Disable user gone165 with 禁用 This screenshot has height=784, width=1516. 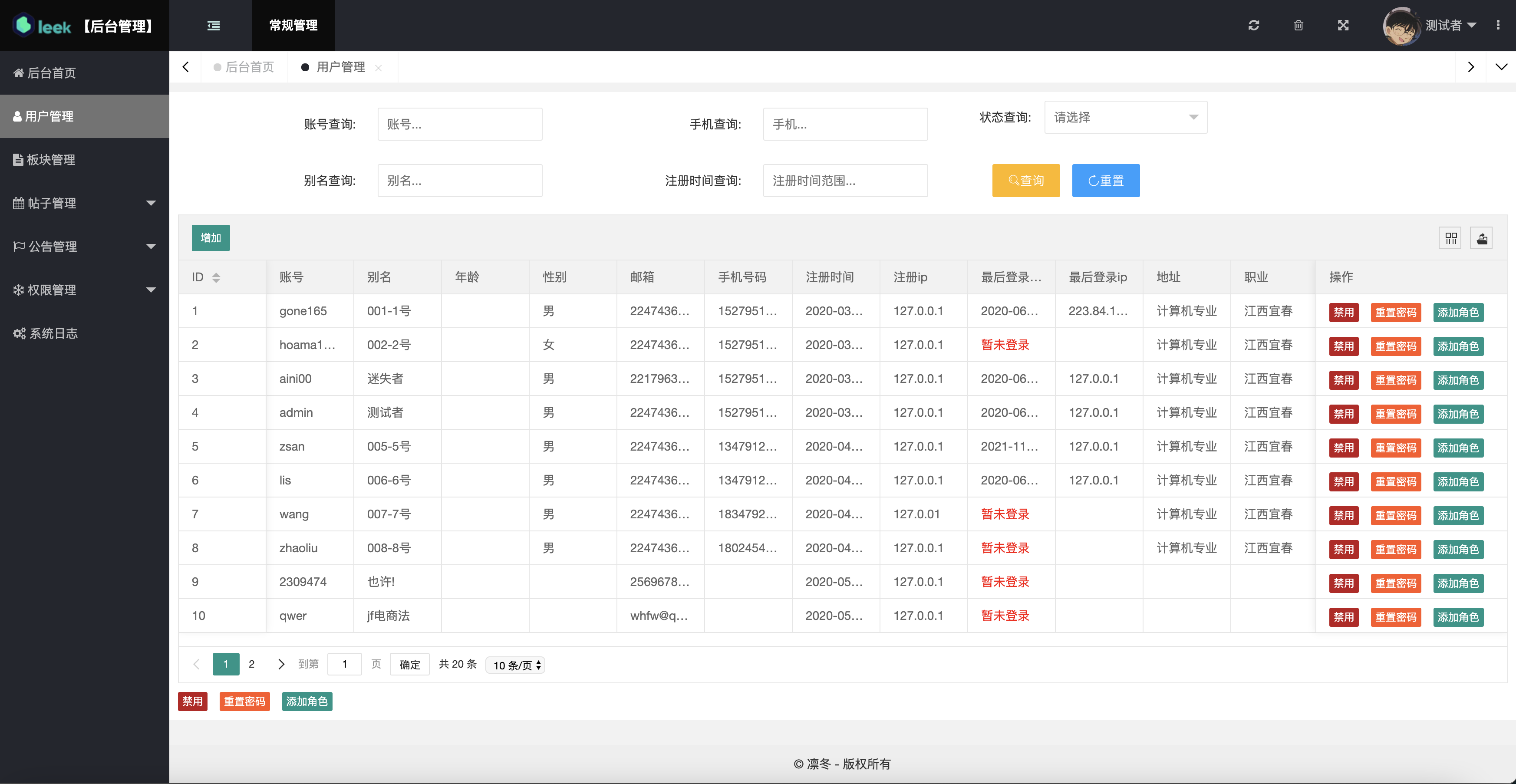[x=1344, y=313]
